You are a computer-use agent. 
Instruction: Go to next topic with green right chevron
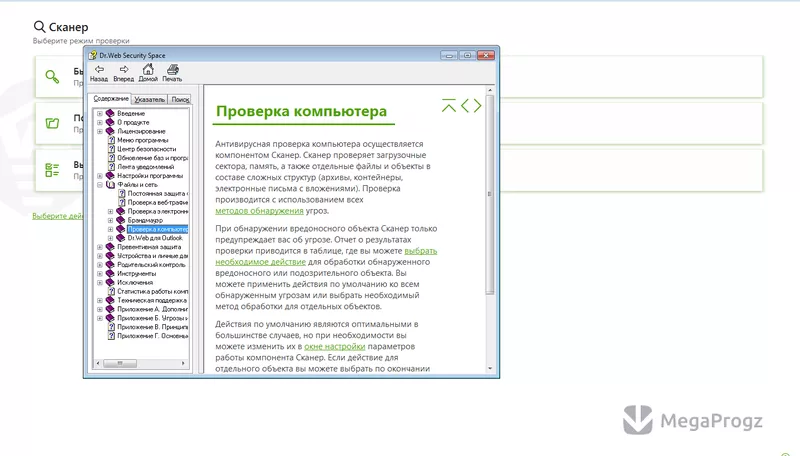coord(478,105)
